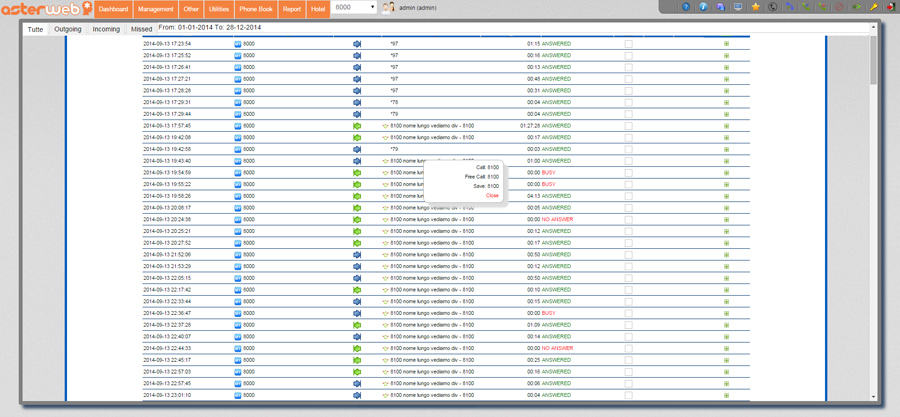This screenshot has height=417, width=900.
Task: Click star icon beside 8100 in 22:44:33 row
Action: pos(386,348)
